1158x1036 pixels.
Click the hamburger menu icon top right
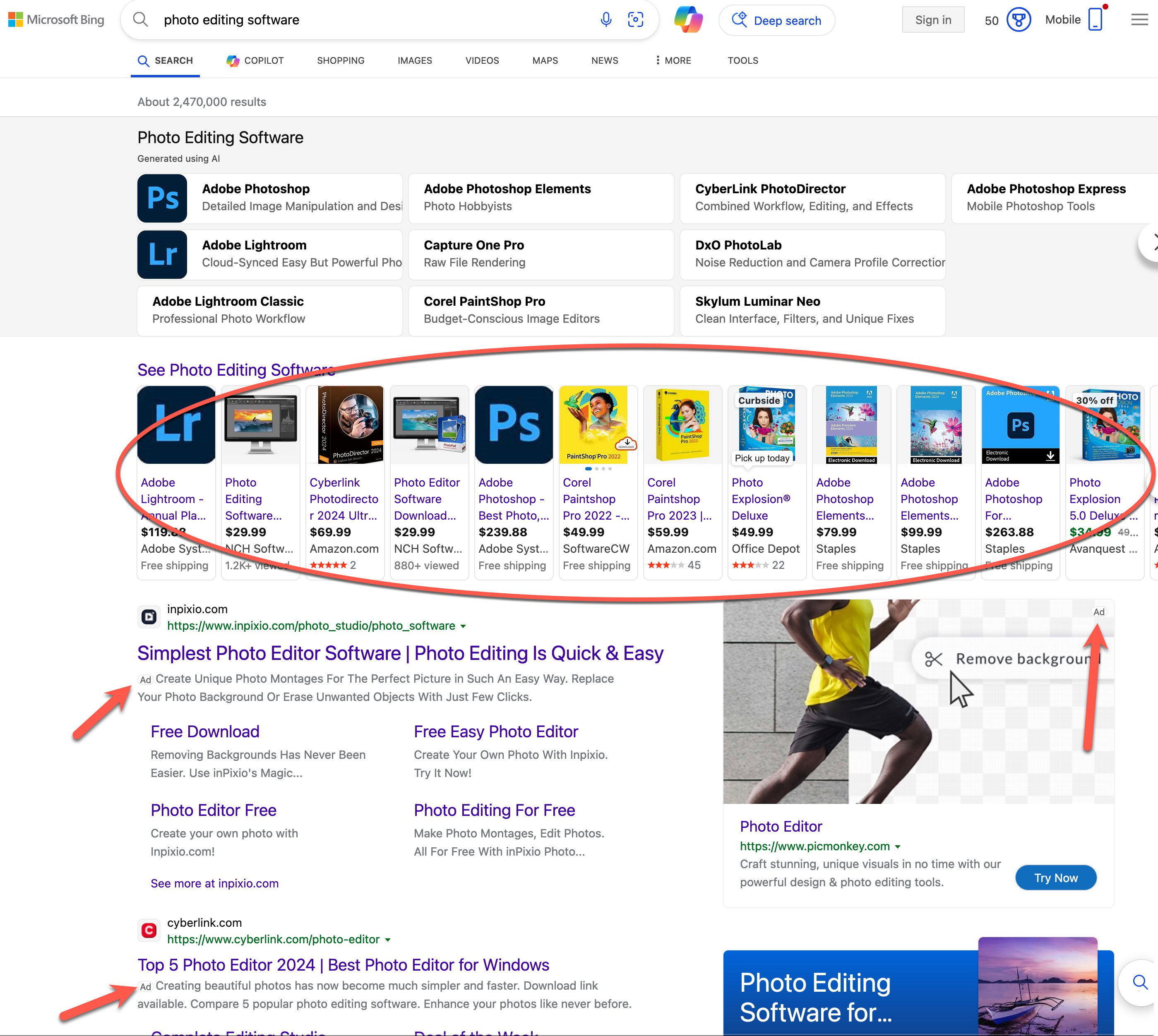click(1138, 20)
